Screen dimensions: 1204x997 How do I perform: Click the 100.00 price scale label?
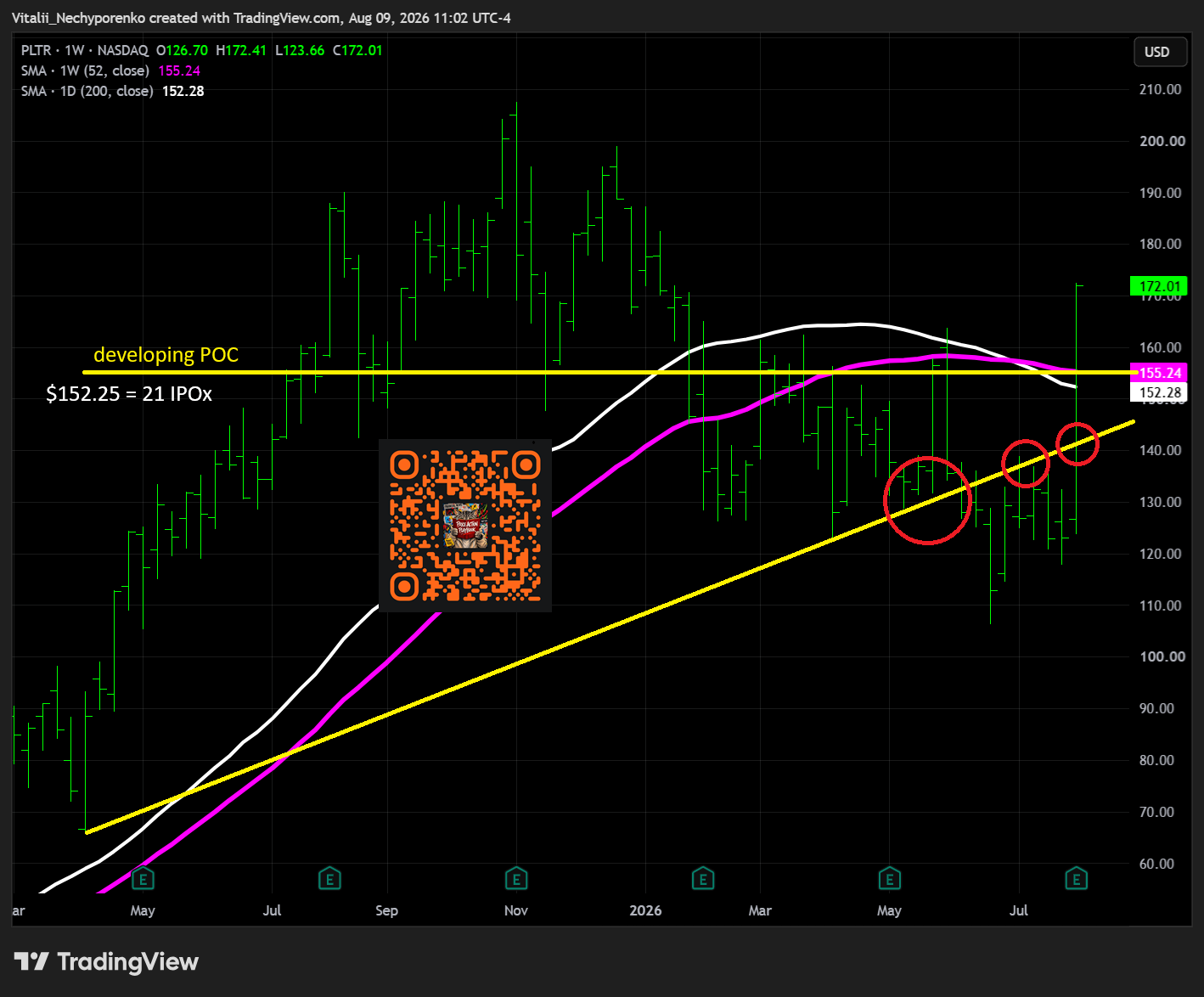pyautogui.click(x=1162, y=656)
